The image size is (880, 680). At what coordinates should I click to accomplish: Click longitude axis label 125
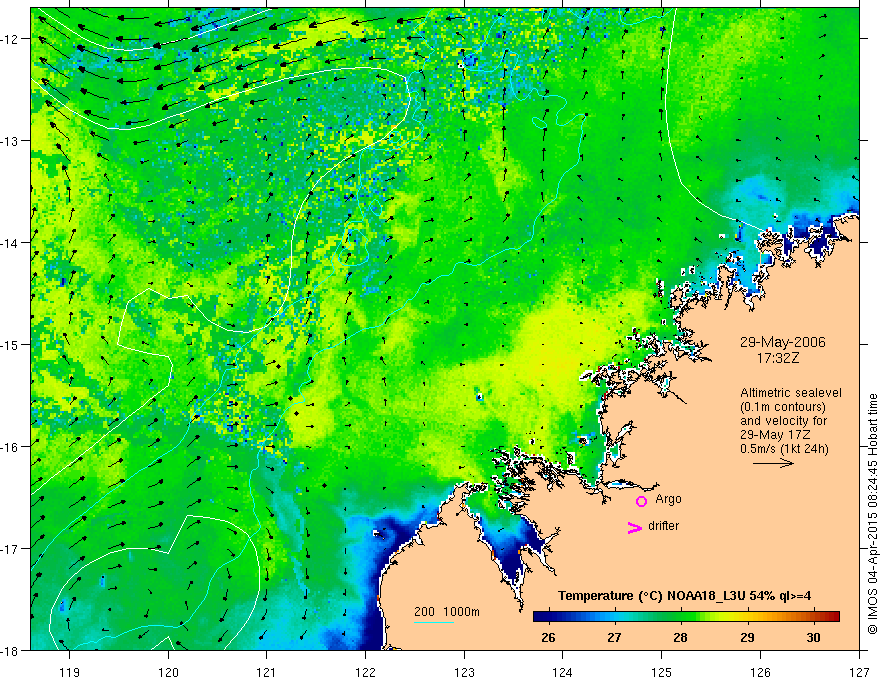tap(662, 672)
